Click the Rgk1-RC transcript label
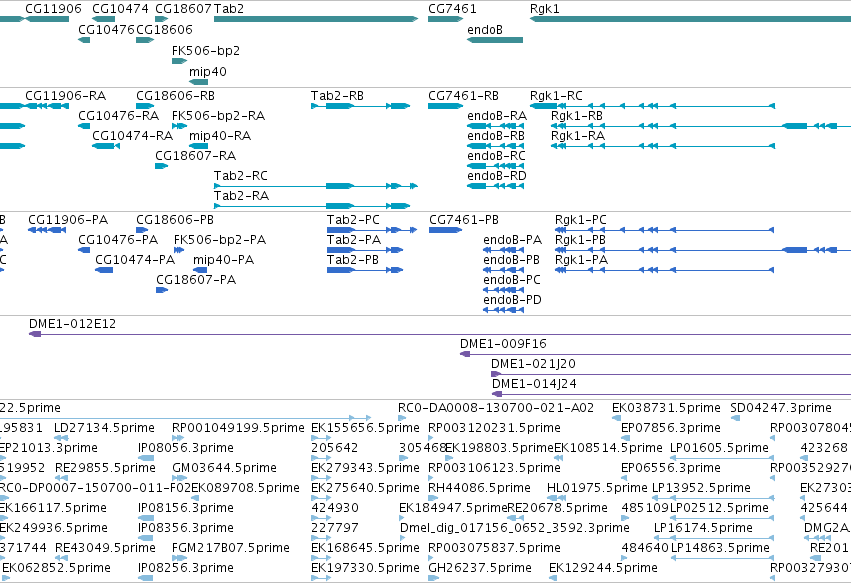The height and width of the screenshot is (583, 851). point(556,96)
